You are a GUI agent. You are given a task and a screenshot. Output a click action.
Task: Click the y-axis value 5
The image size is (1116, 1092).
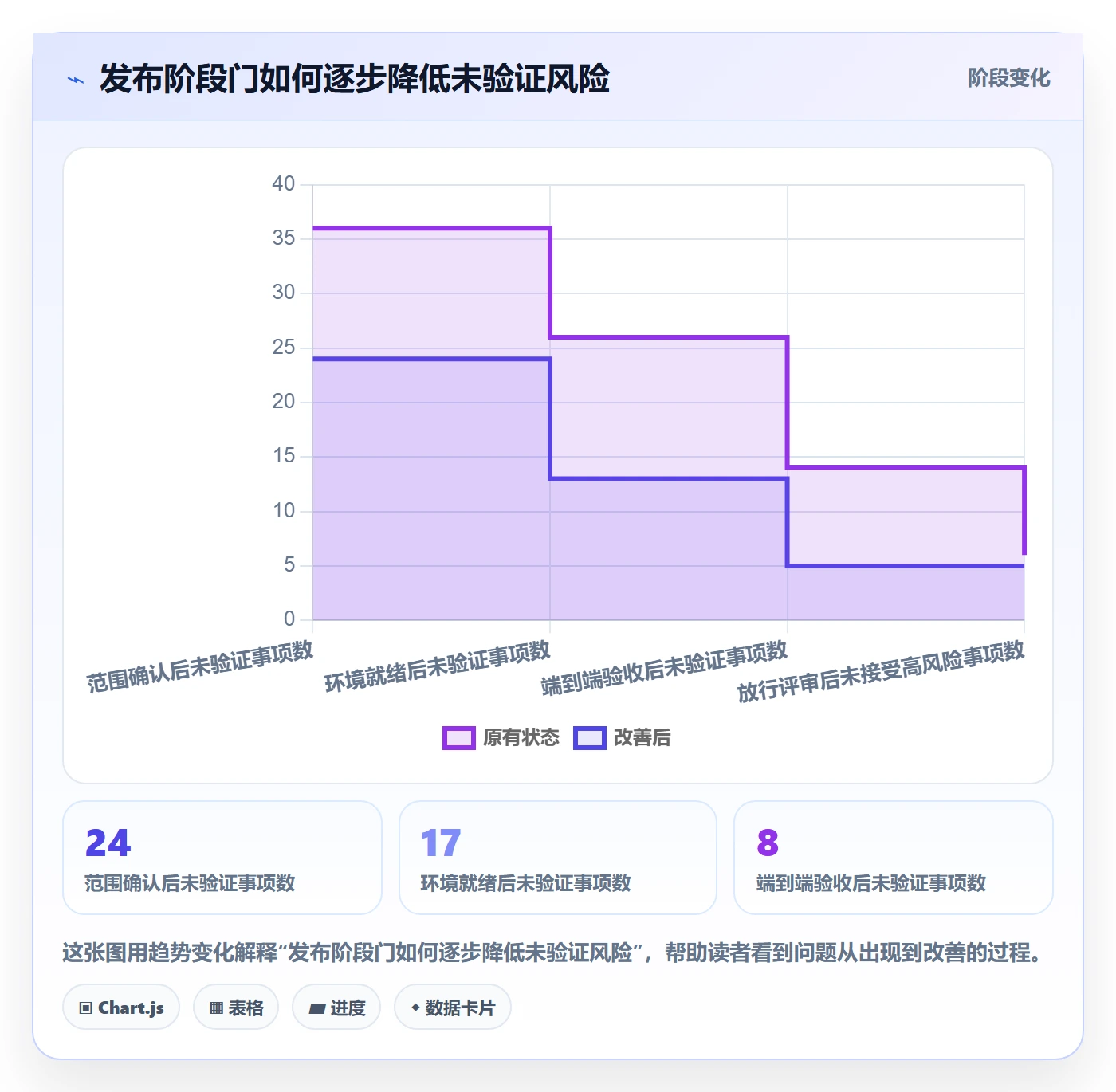click(289, 565)
